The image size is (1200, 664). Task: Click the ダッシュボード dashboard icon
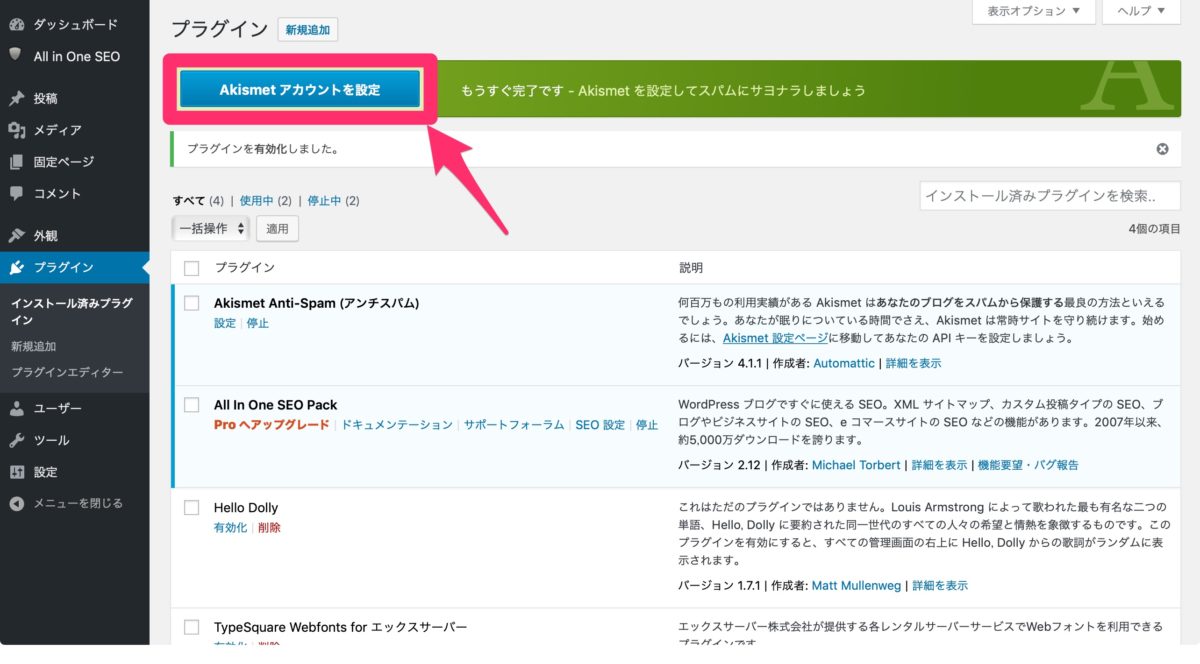16,24
